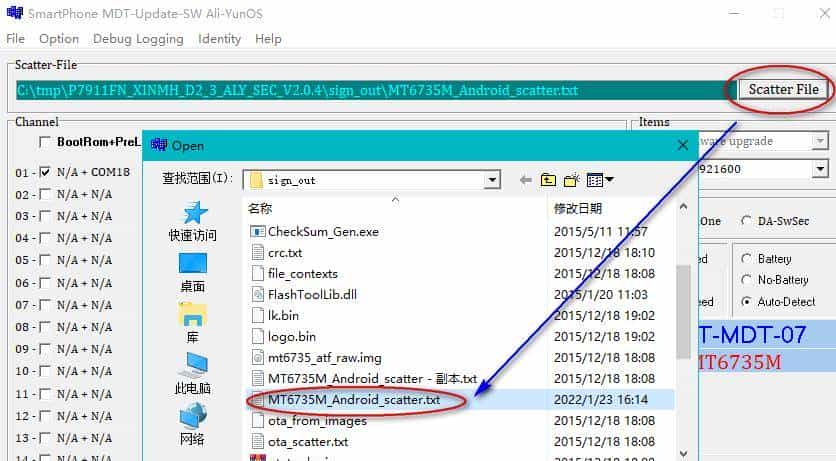Enable channel 11 checkbox
The height and width of the screenshot is (461, 836).
click(x=45, y=394)
